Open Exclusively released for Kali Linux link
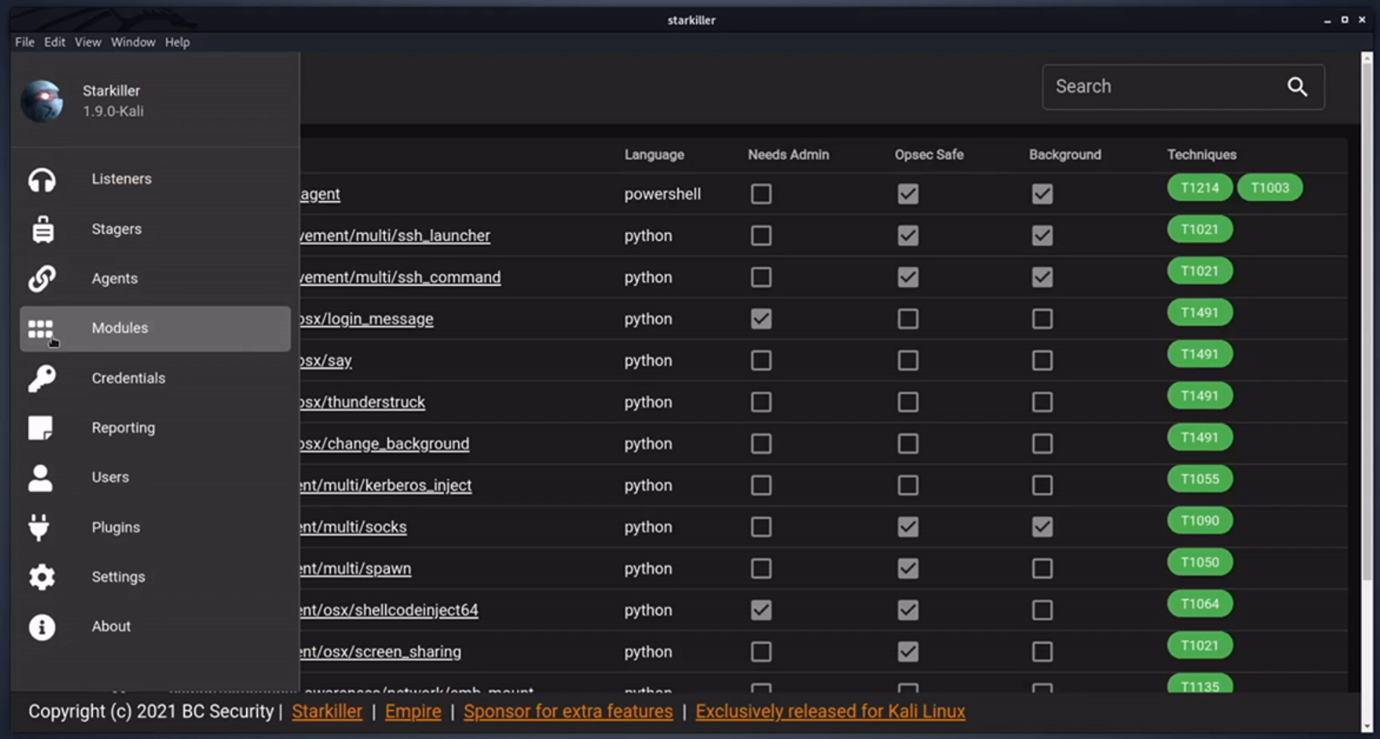This screenshot has width=1380, height=739. (831, 712)
